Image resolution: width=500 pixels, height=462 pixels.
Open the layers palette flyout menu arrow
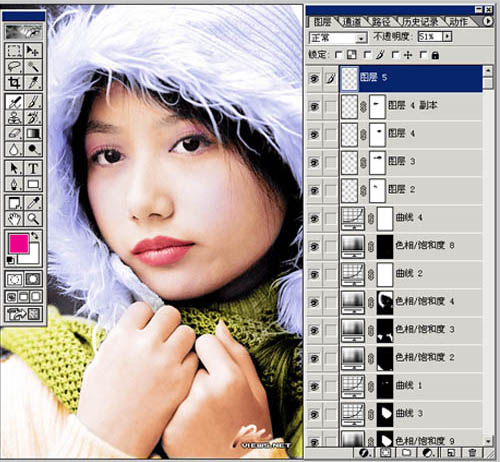pos(488,21)
